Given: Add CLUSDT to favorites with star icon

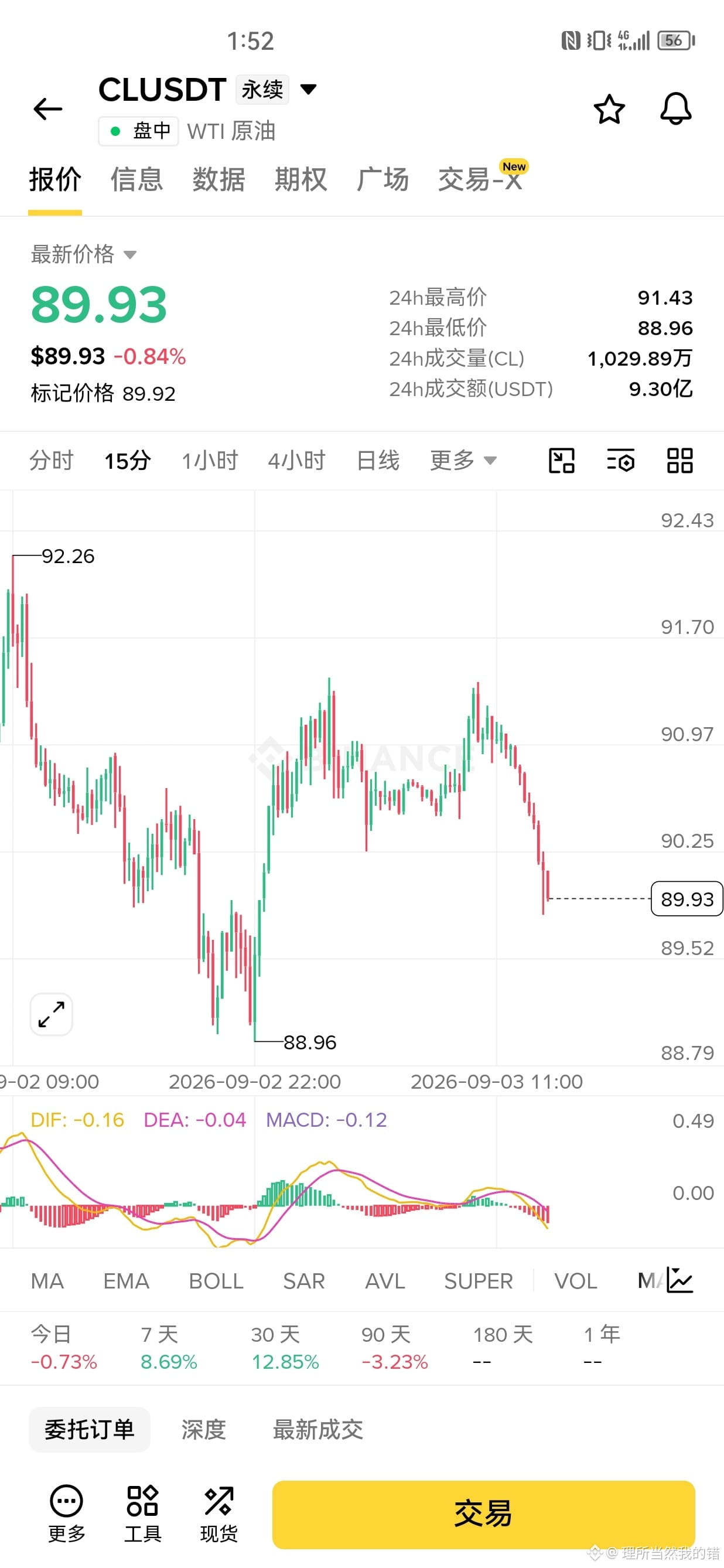Looking at the screenshot, I should coord(609,110).
